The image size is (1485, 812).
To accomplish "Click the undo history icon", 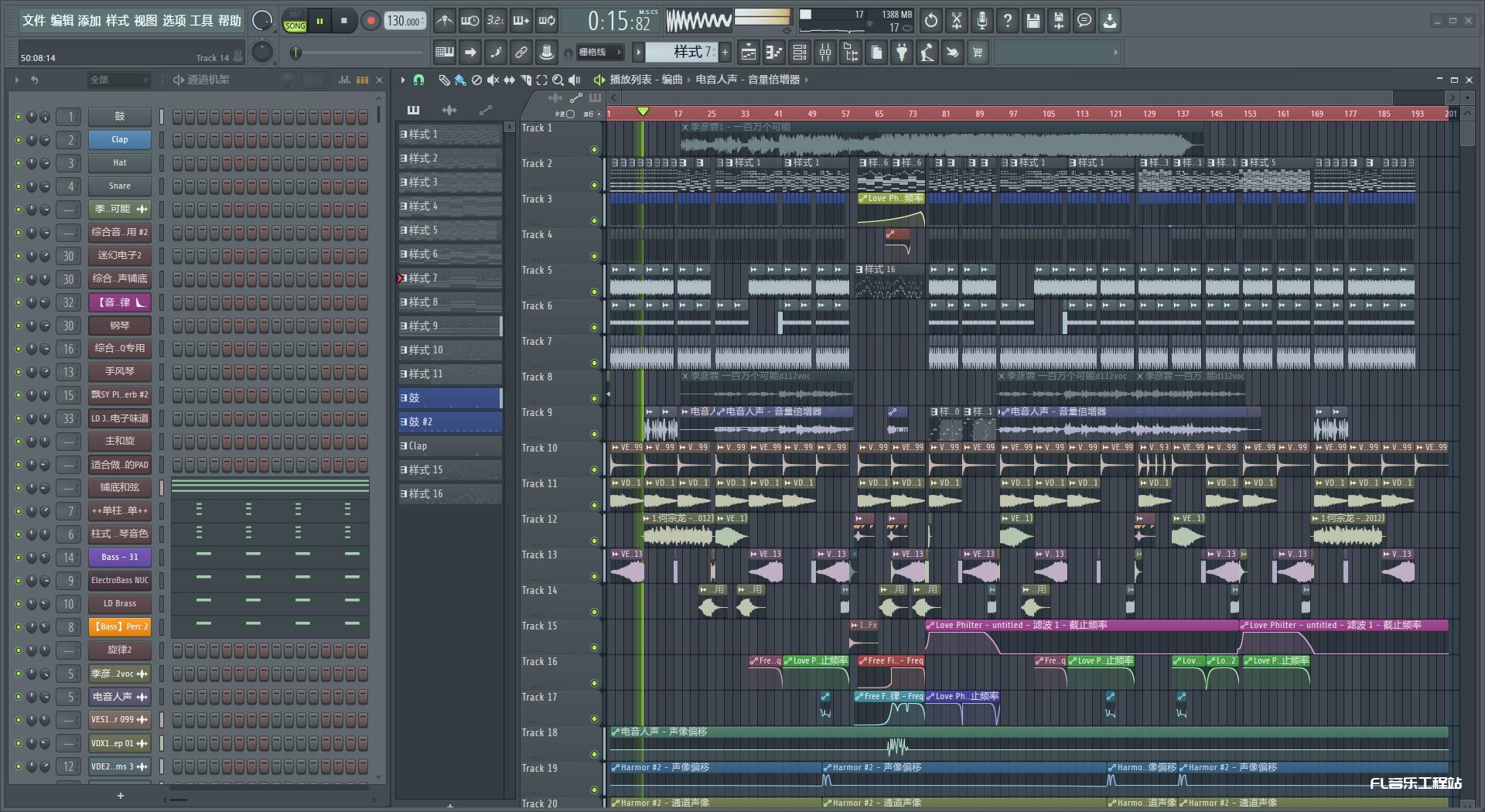I will [x=931, y=21].
